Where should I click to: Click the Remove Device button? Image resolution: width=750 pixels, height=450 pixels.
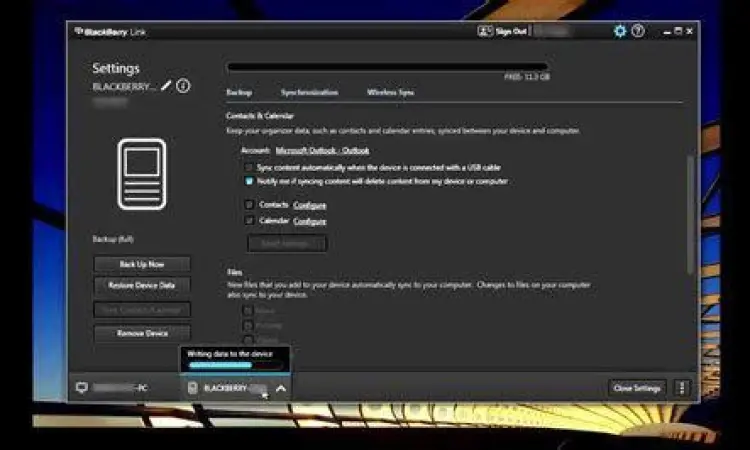(142, 333)
